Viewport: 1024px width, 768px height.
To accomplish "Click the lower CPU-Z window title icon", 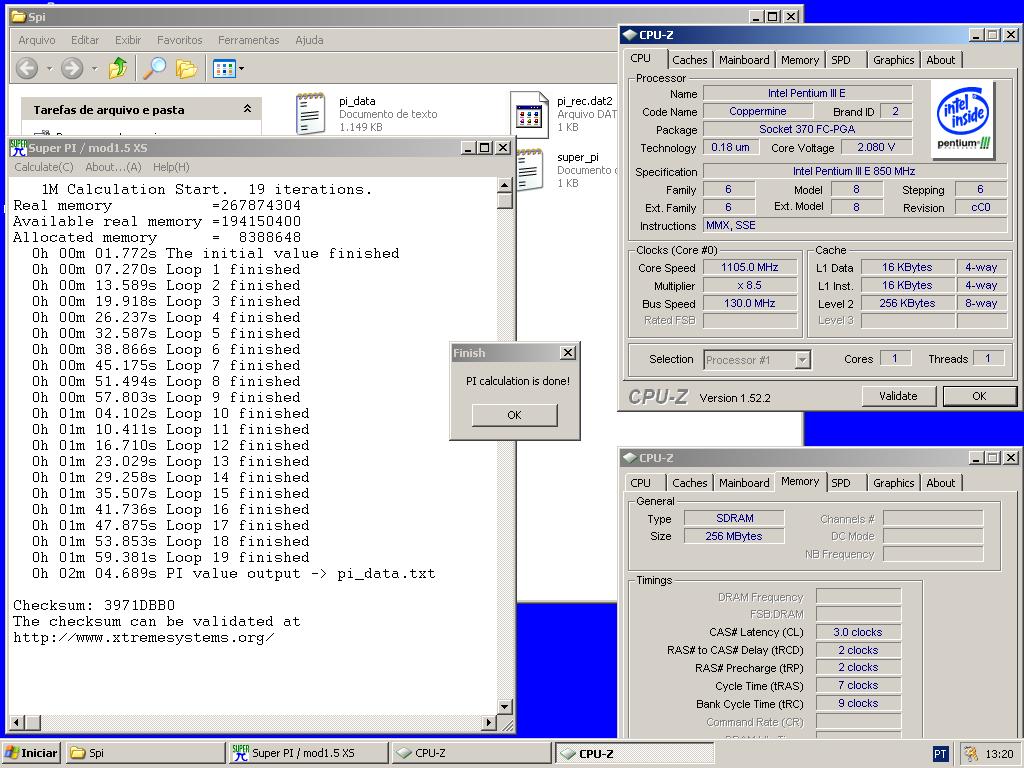I will click(x=630, y=458).
